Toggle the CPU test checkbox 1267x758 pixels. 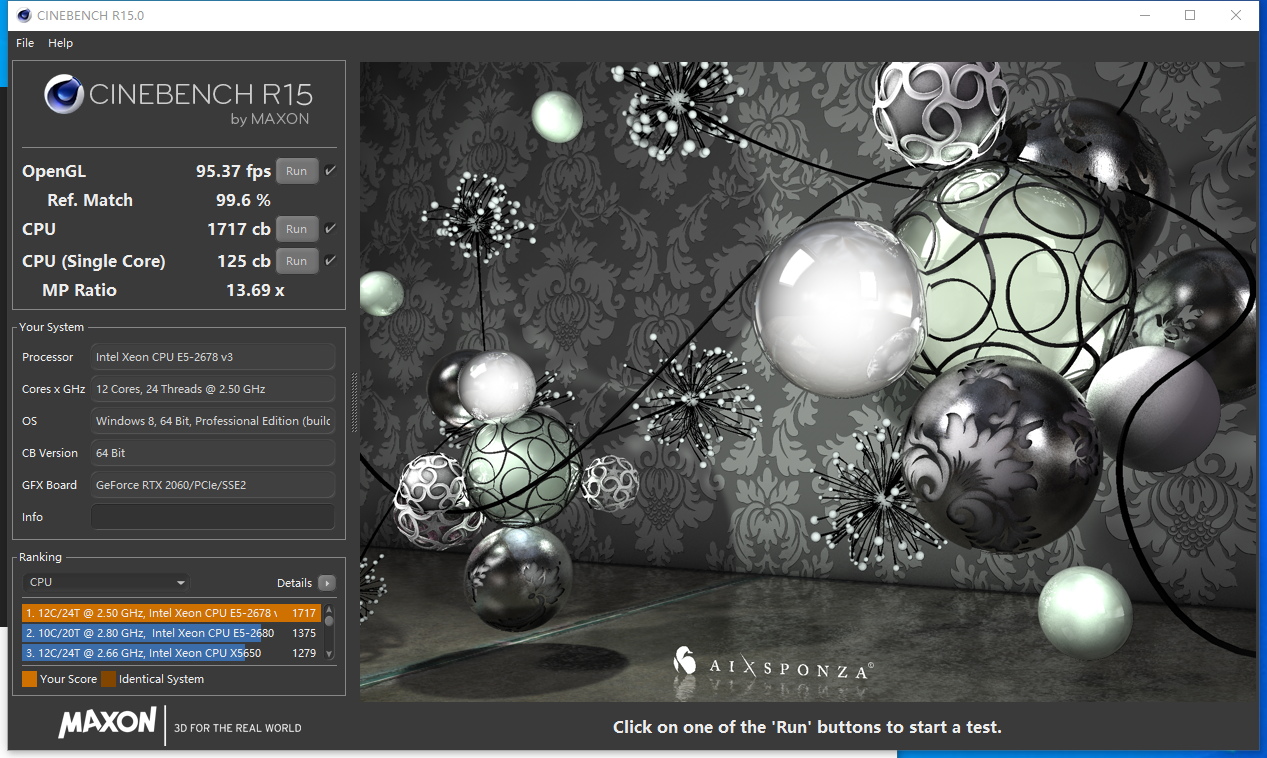pyautogui.click(x=330, y=229)
